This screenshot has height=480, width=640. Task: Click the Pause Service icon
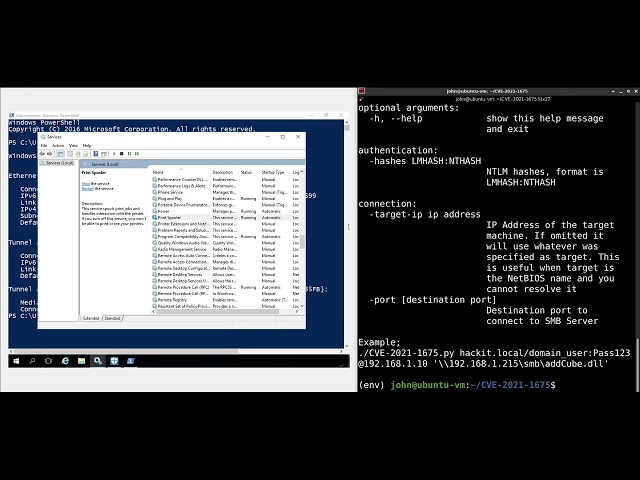click(129, 154)
